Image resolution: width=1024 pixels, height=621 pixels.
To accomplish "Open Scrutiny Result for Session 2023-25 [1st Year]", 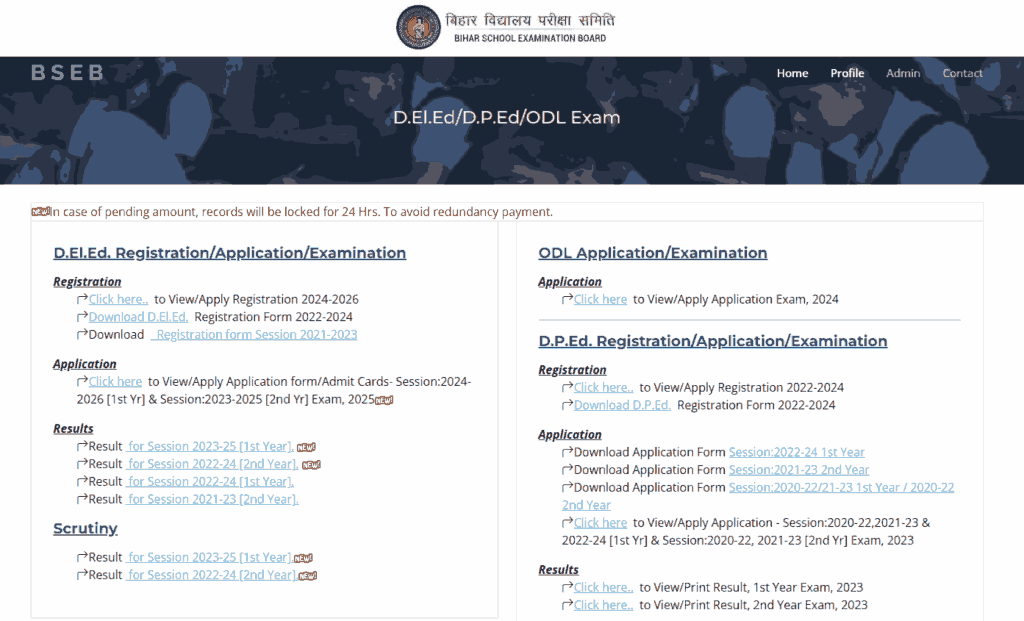I will pos(209,557).
